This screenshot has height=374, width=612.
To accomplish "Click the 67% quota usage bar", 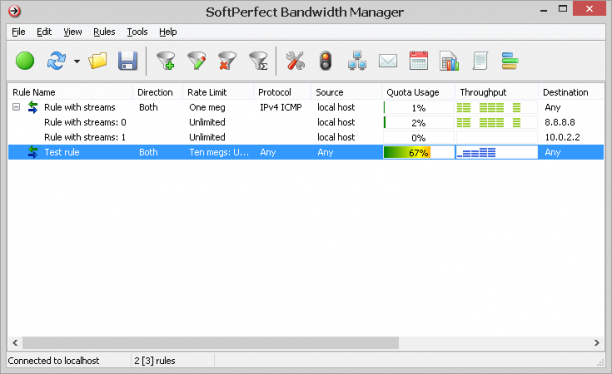I will 418,152.
